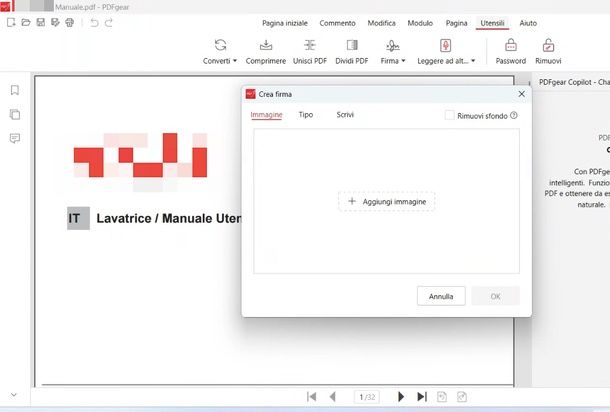Screen dimensions: 610x412
Task: Click the Lavatrice / Manuale title text
Action: [x=168, y=219]
